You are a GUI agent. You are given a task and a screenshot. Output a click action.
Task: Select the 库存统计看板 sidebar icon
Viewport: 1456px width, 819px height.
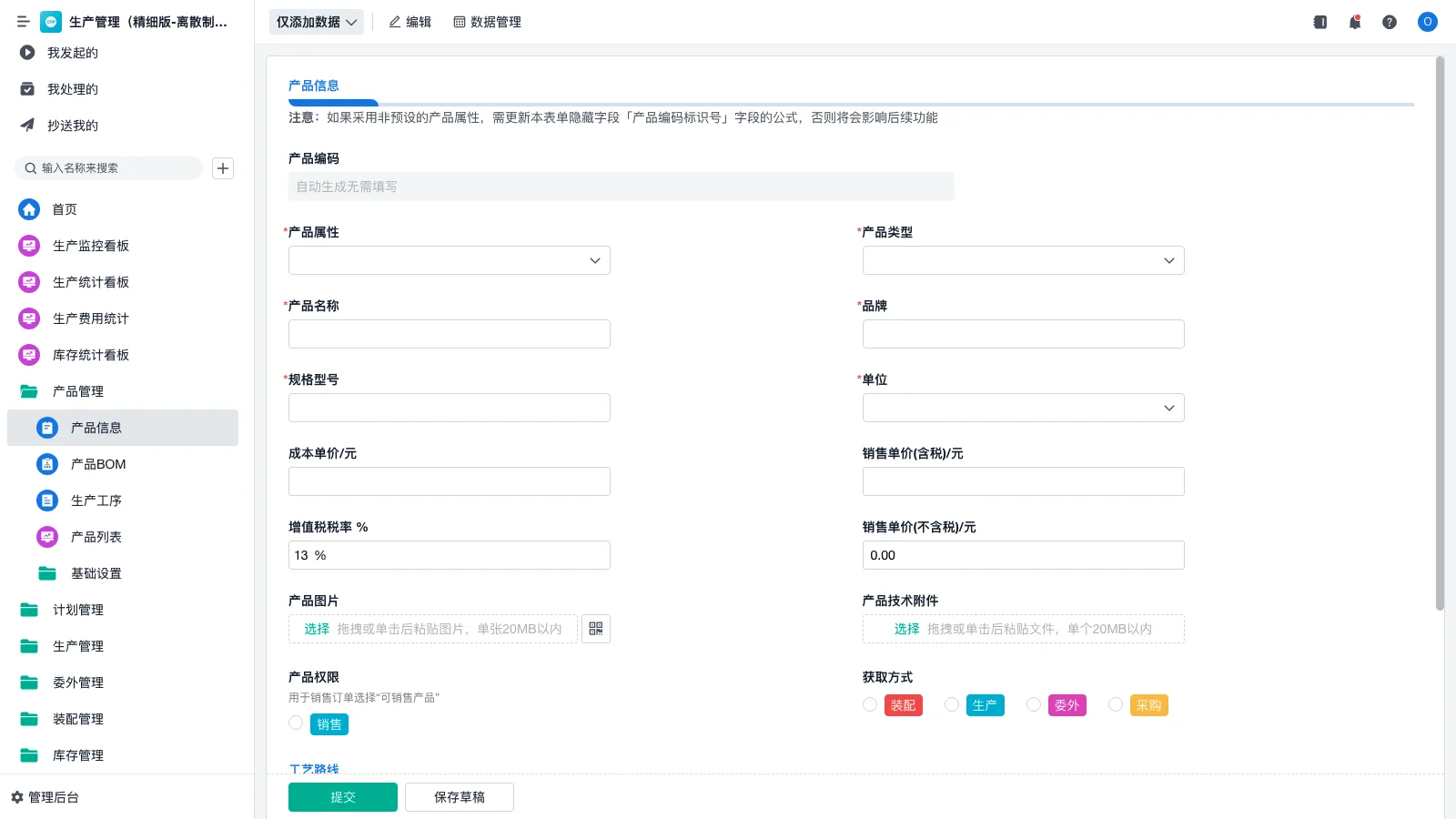click(28, 355)
